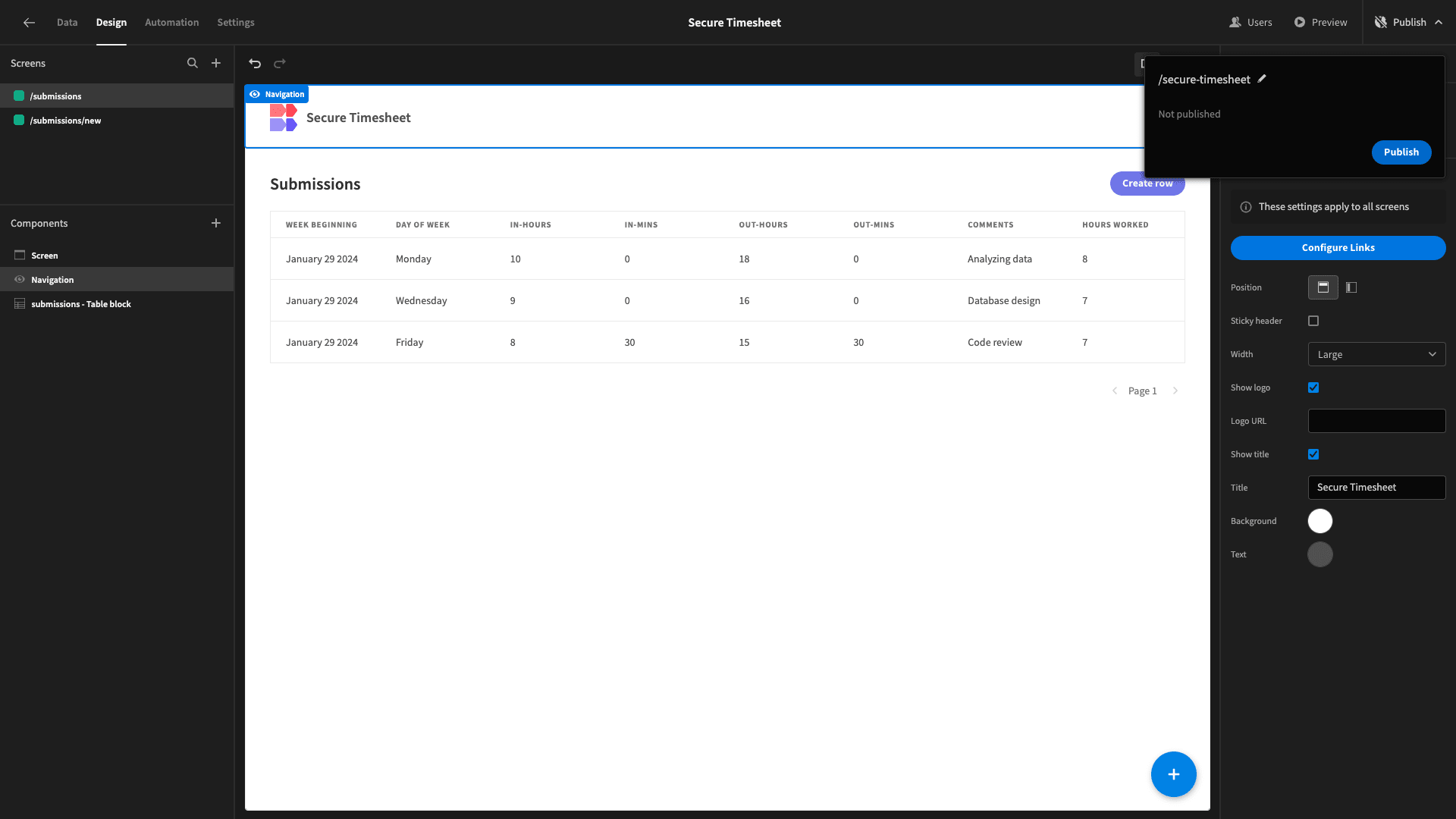Screen dimensions: 1456x819
Task: Set navigation position to top
Action: click(x=1323, y=287)
